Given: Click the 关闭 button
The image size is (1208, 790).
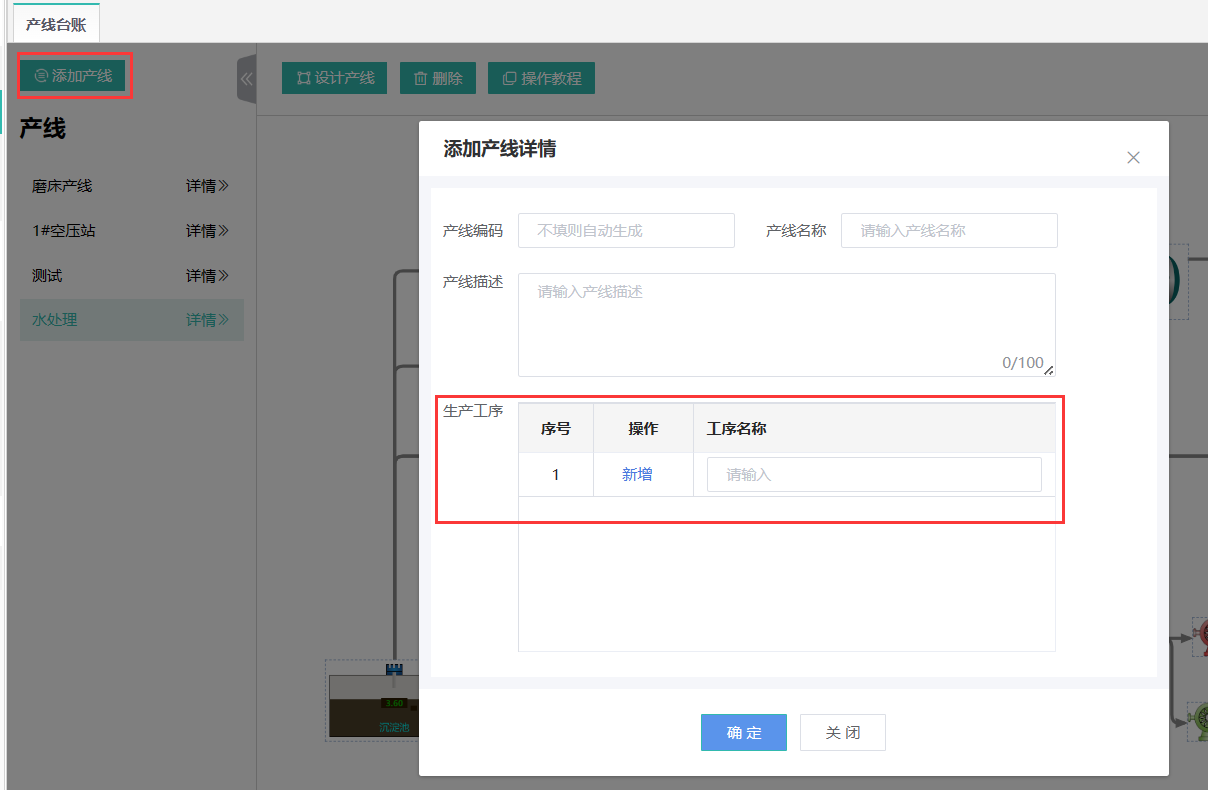Looking at the screenshot, I should coord(843,732).
